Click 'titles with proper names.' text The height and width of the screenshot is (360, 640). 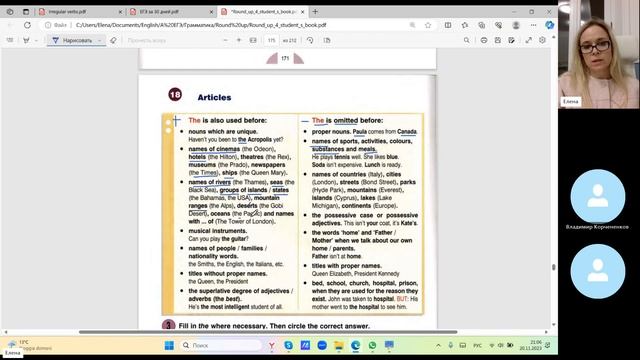(347, 266)
